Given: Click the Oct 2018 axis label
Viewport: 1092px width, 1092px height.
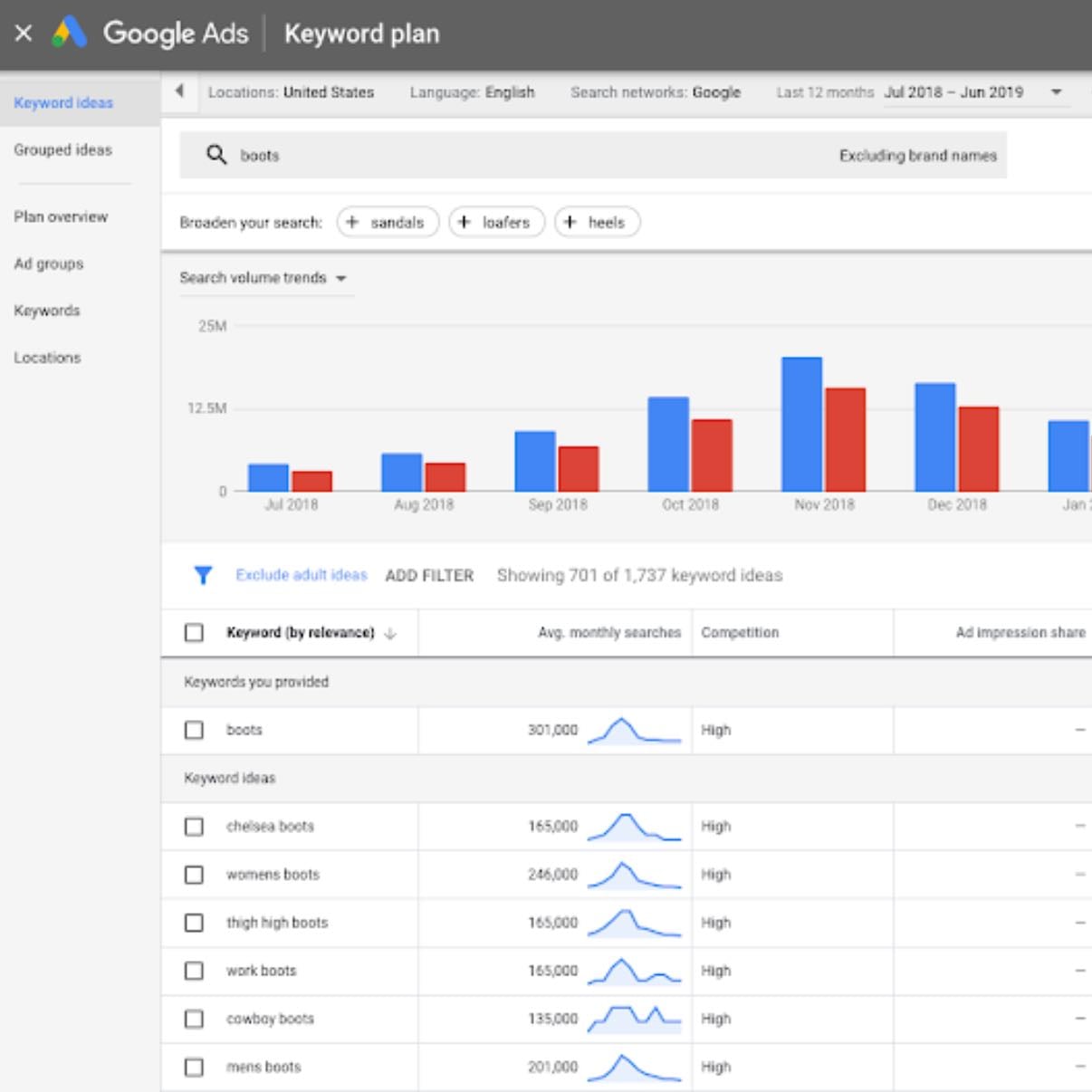Looking at the screenshot, I should coord(690,504).
